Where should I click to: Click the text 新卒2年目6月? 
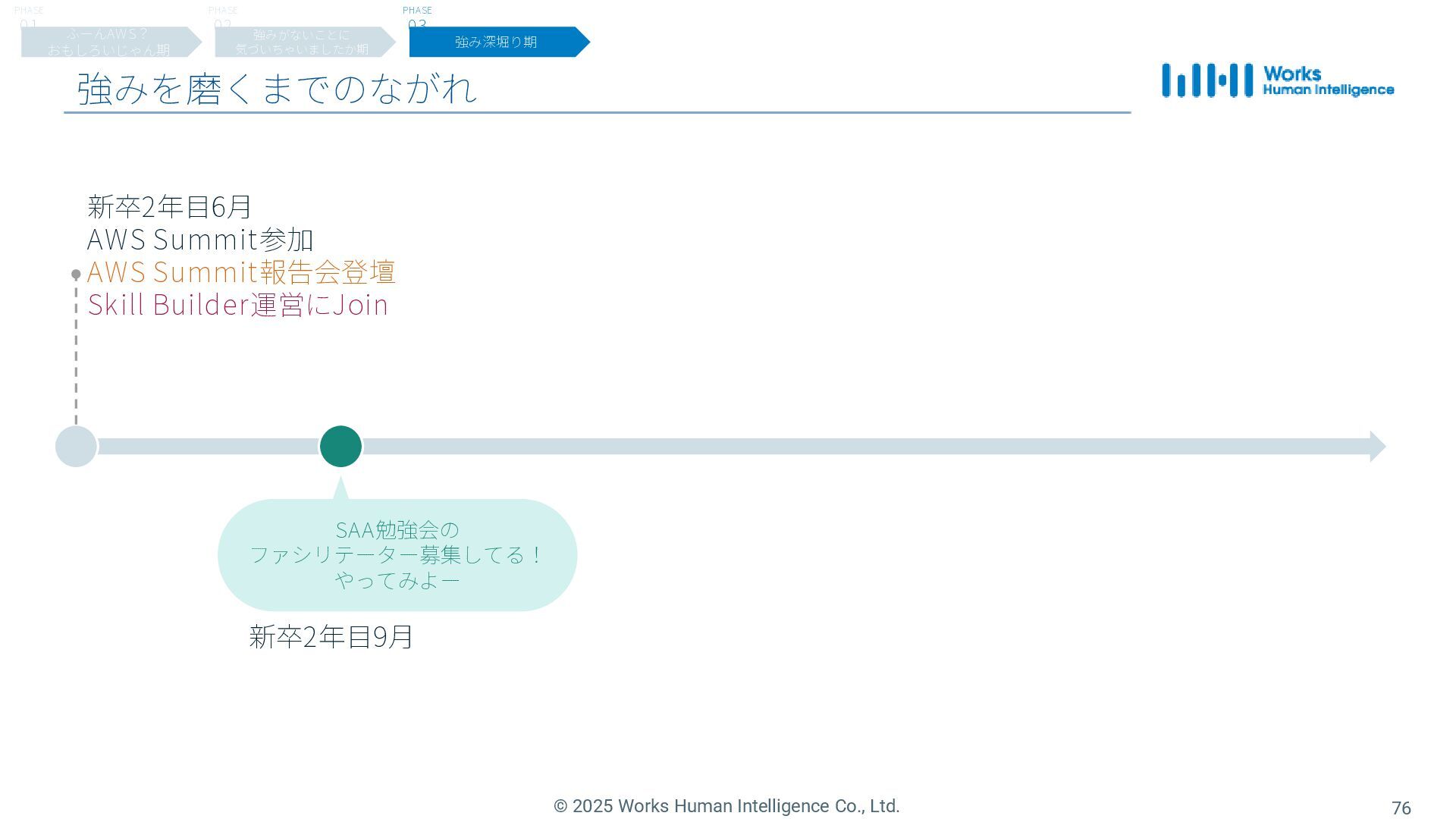169,206
